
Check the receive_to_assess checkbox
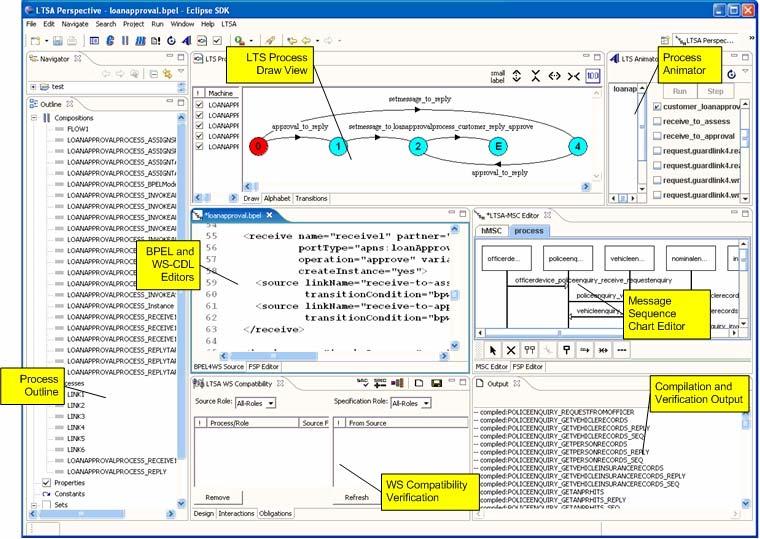coord(657,121)
